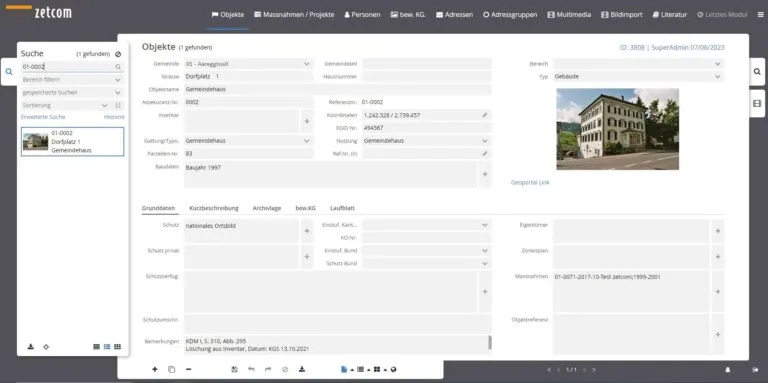The height and width of the screenshot is (383, 768).
Task: Show results as grid tiles
Action: (118, 347)
